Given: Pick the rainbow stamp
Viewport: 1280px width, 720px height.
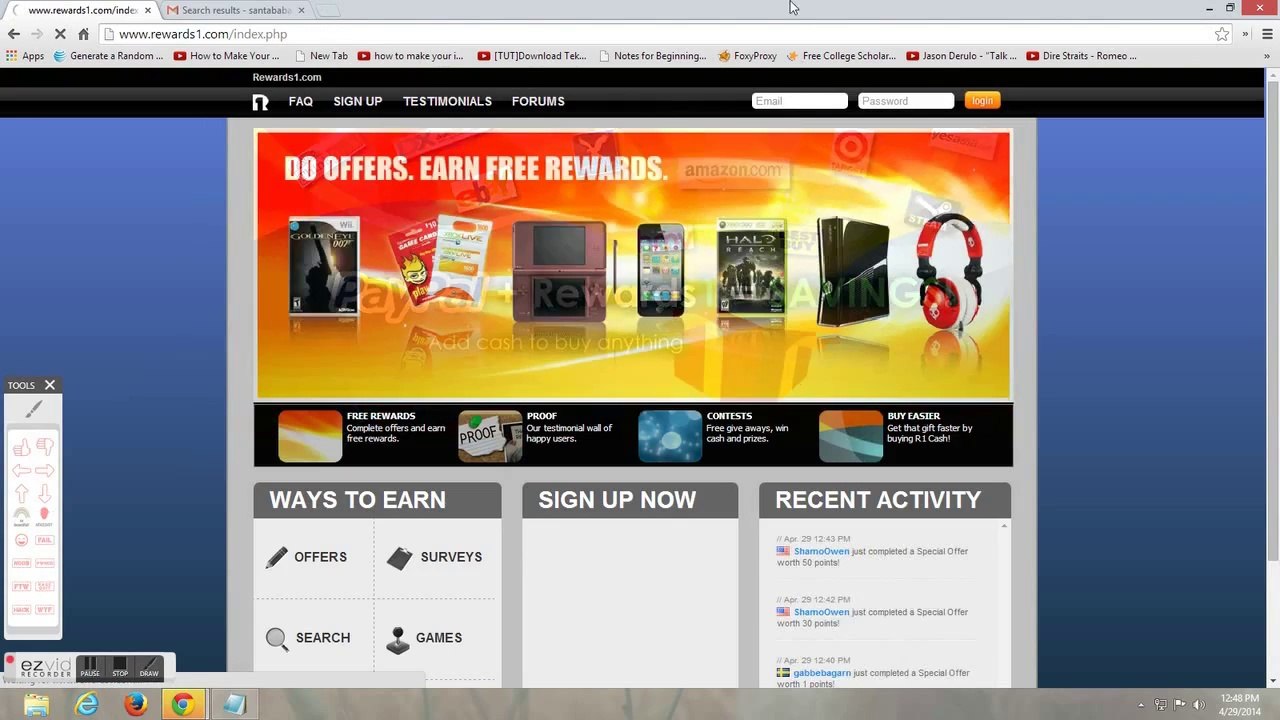Looking at the screenshot, I should [x=22, y=517].
